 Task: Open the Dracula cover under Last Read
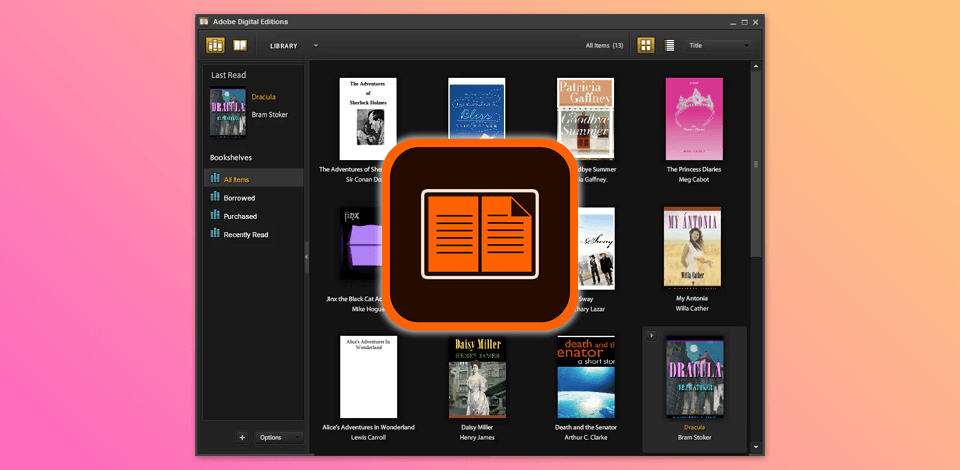click(x=227, y=112)
